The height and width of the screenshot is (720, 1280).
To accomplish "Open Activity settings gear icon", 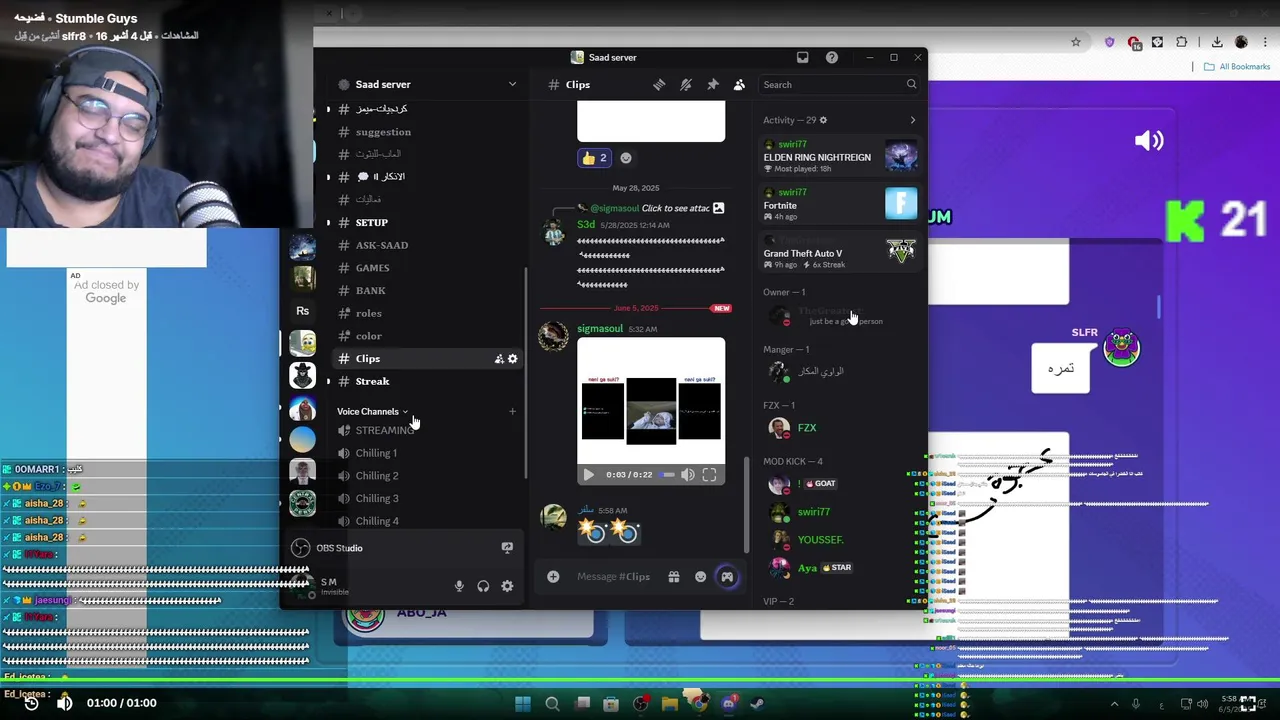I will coord(823,120).
